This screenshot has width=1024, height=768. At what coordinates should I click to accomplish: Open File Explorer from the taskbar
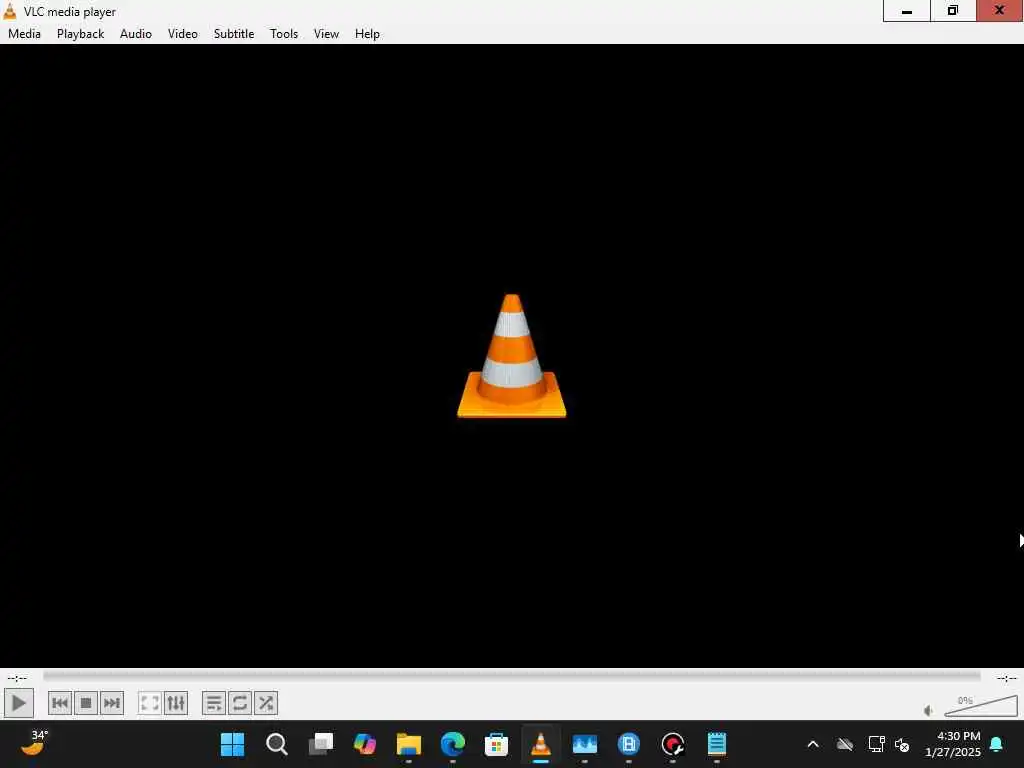(x=409, y=744)
